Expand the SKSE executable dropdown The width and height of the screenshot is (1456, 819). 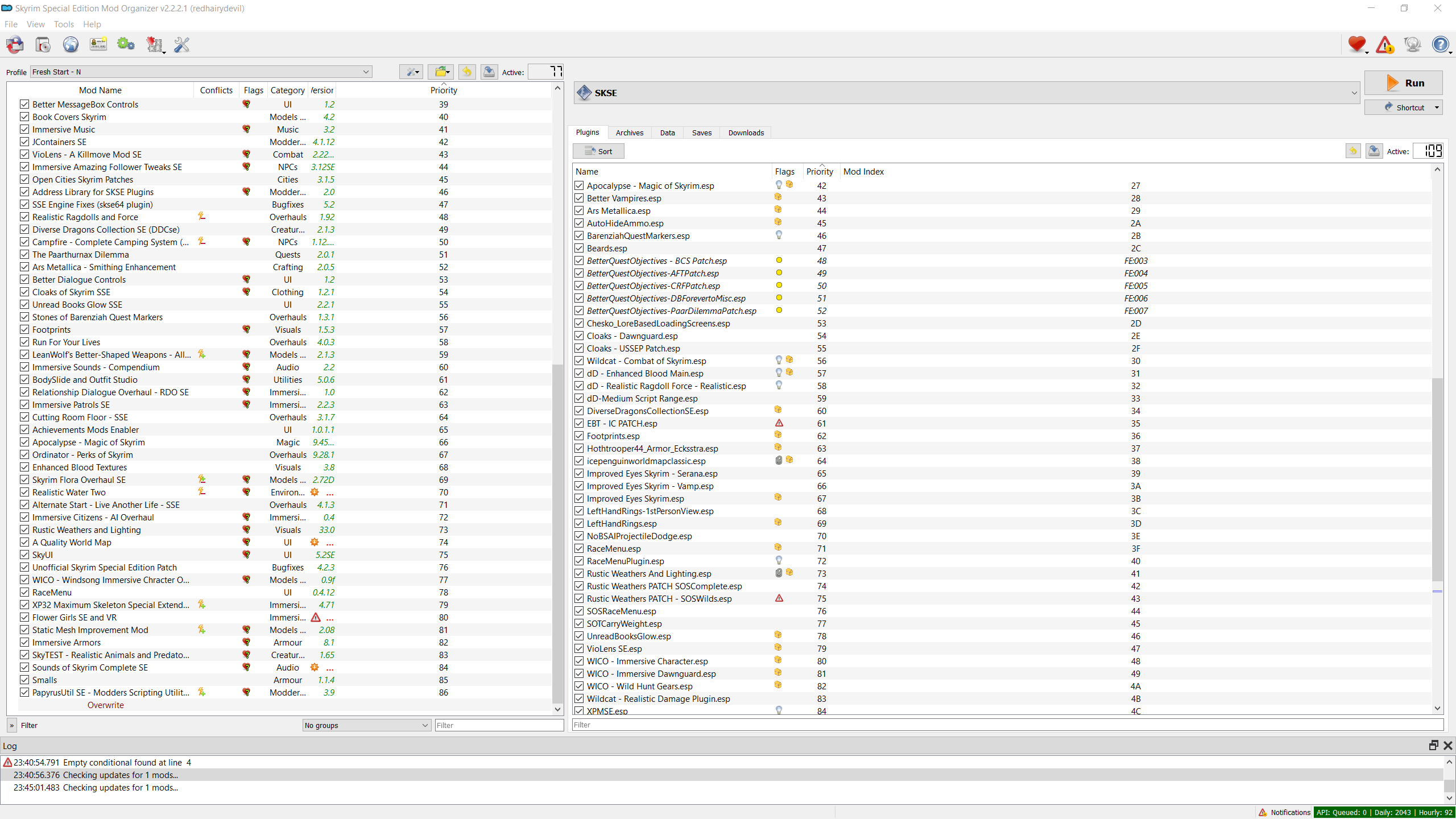coord(1354,93)
